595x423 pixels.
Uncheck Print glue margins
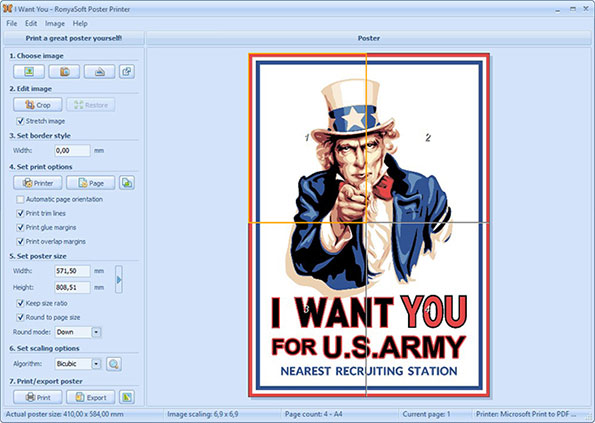pos(20,227)
